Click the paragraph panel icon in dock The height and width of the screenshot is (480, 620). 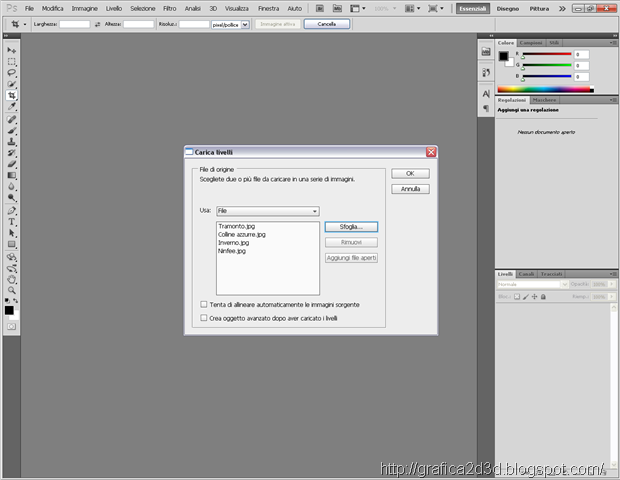[x=486, y=108]
